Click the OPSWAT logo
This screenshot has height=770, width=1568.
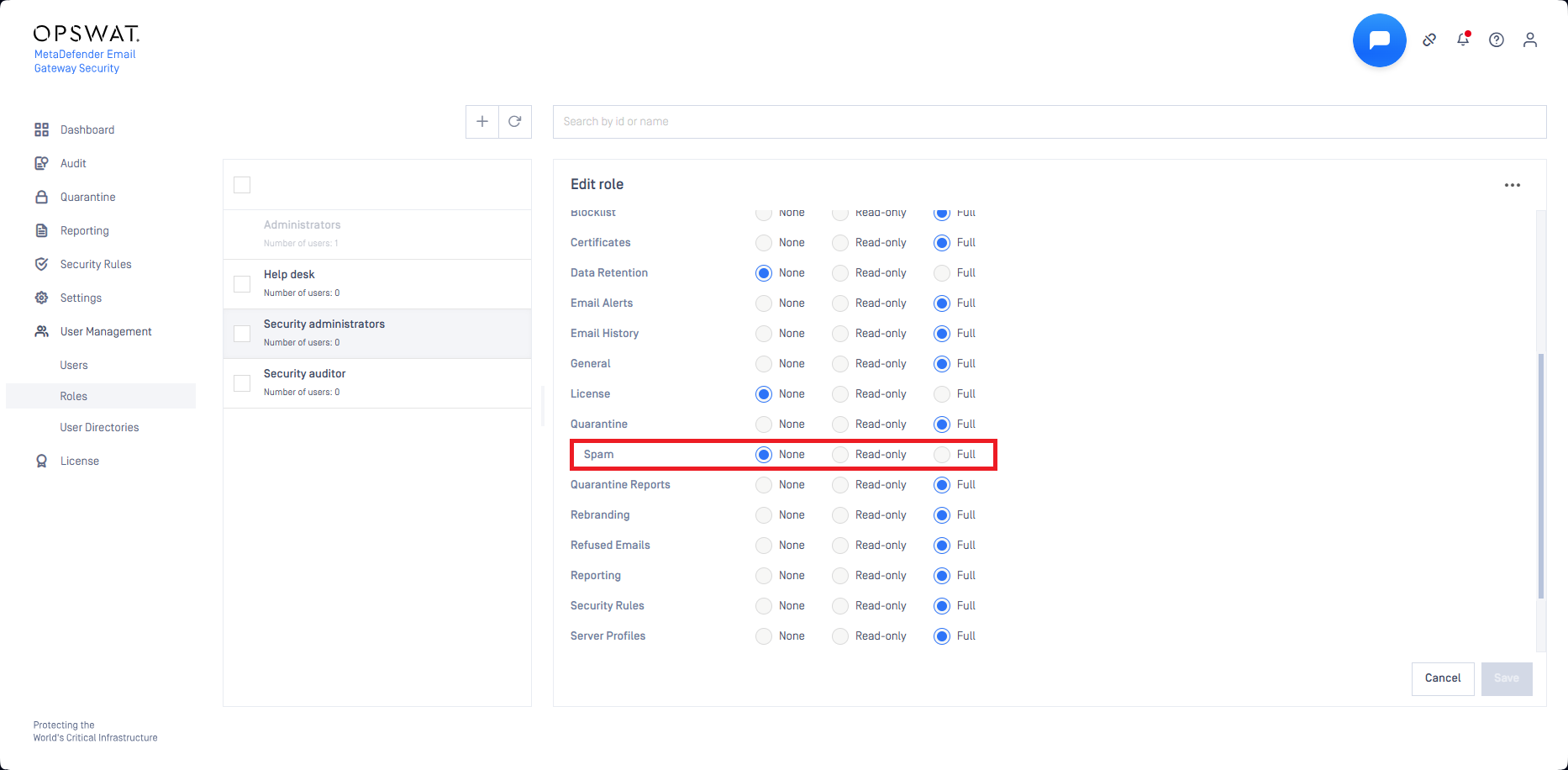86,34
